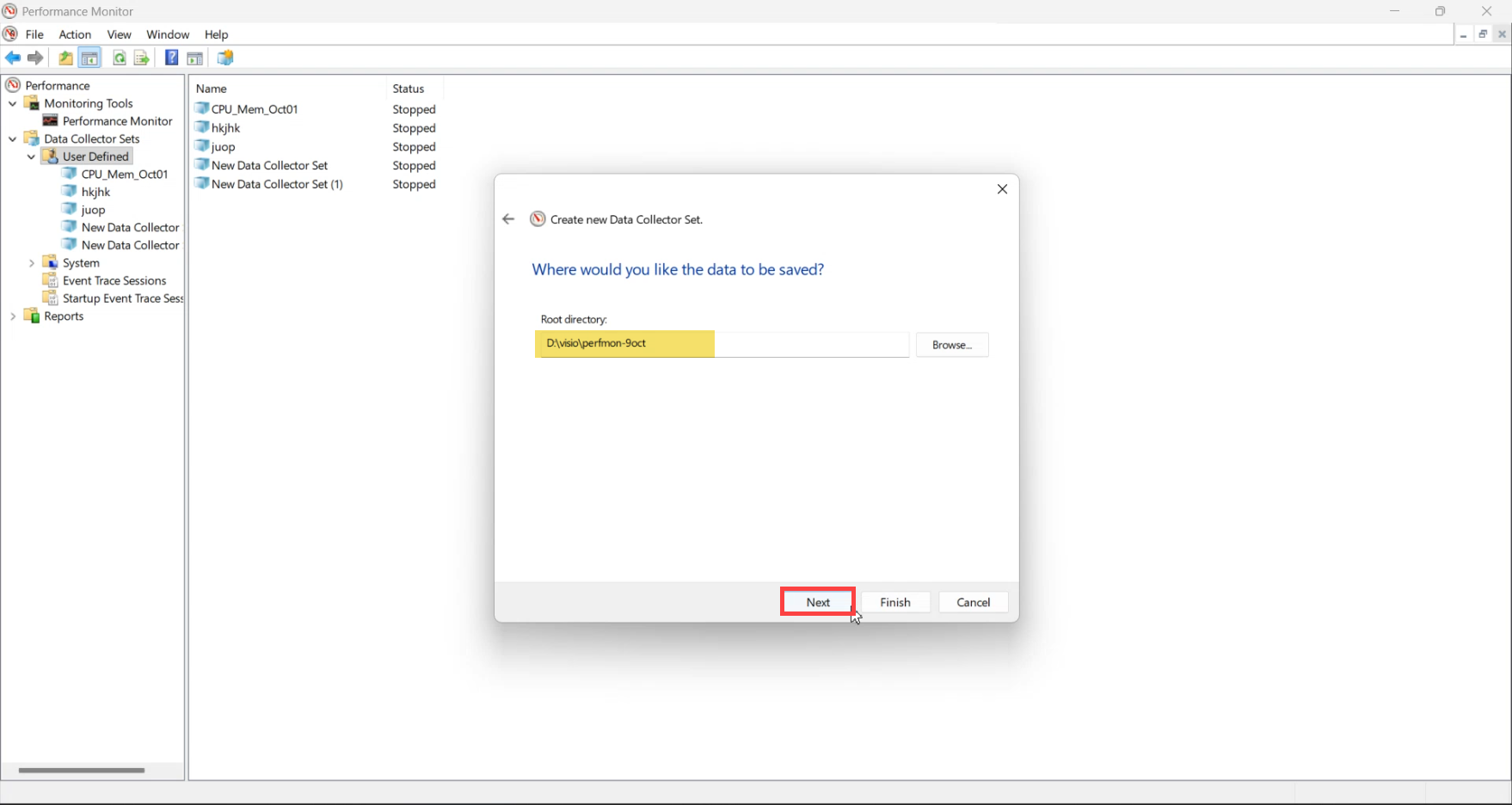Click the Export List toolbar icon
This screenshot has width=1512, height=805.
(x=142, y=58)
